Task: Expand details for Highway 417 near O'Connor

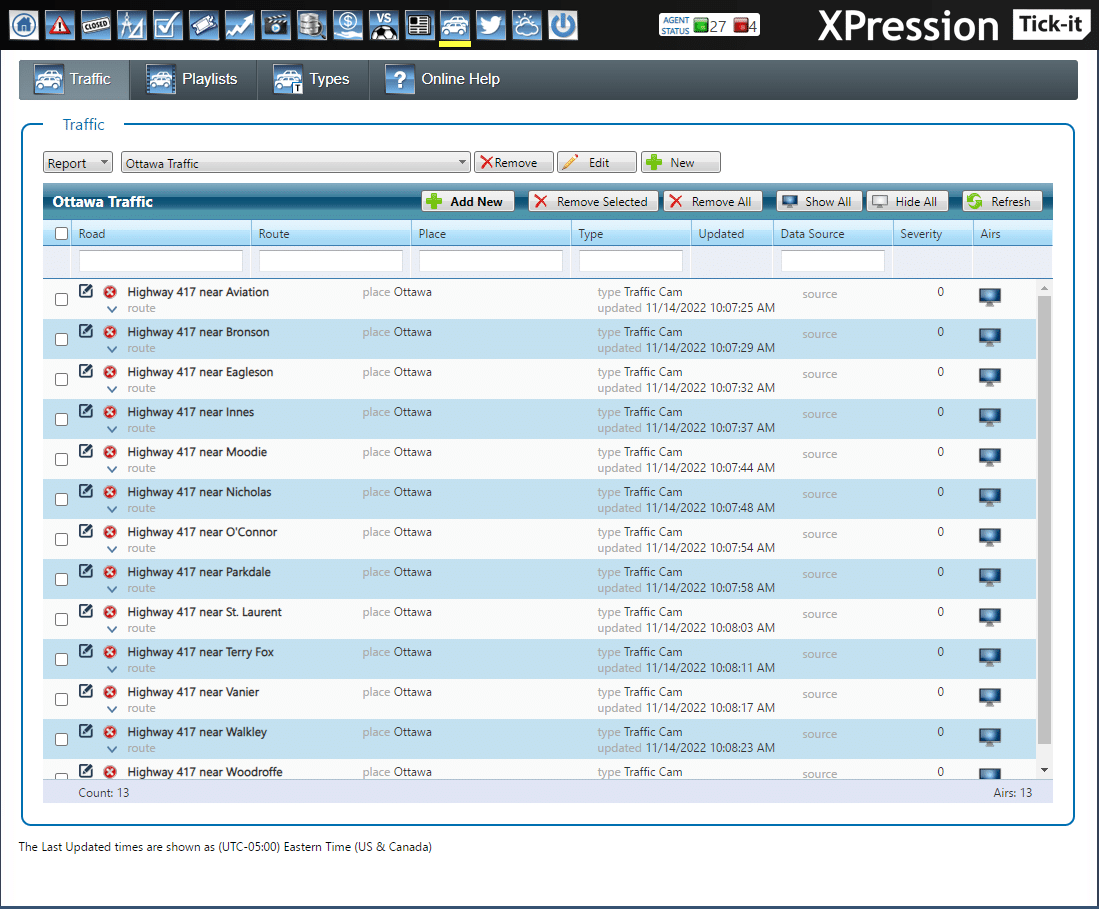Action: click(112, 549)
